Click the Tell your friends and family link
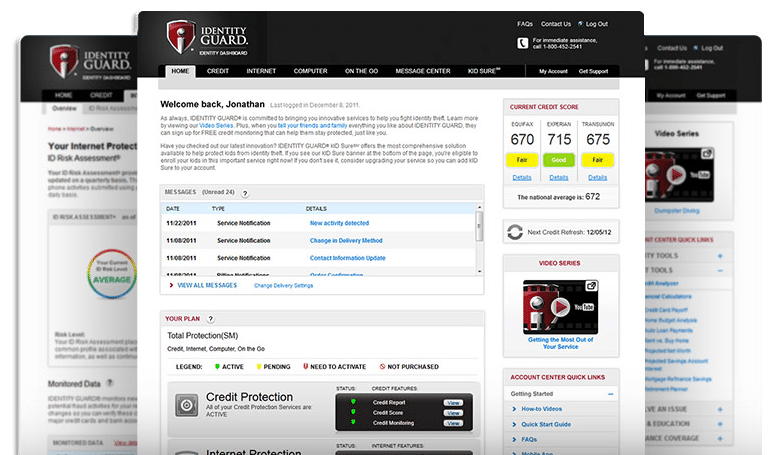This screenshot has width=778, height=455. (x=312, y=126)
